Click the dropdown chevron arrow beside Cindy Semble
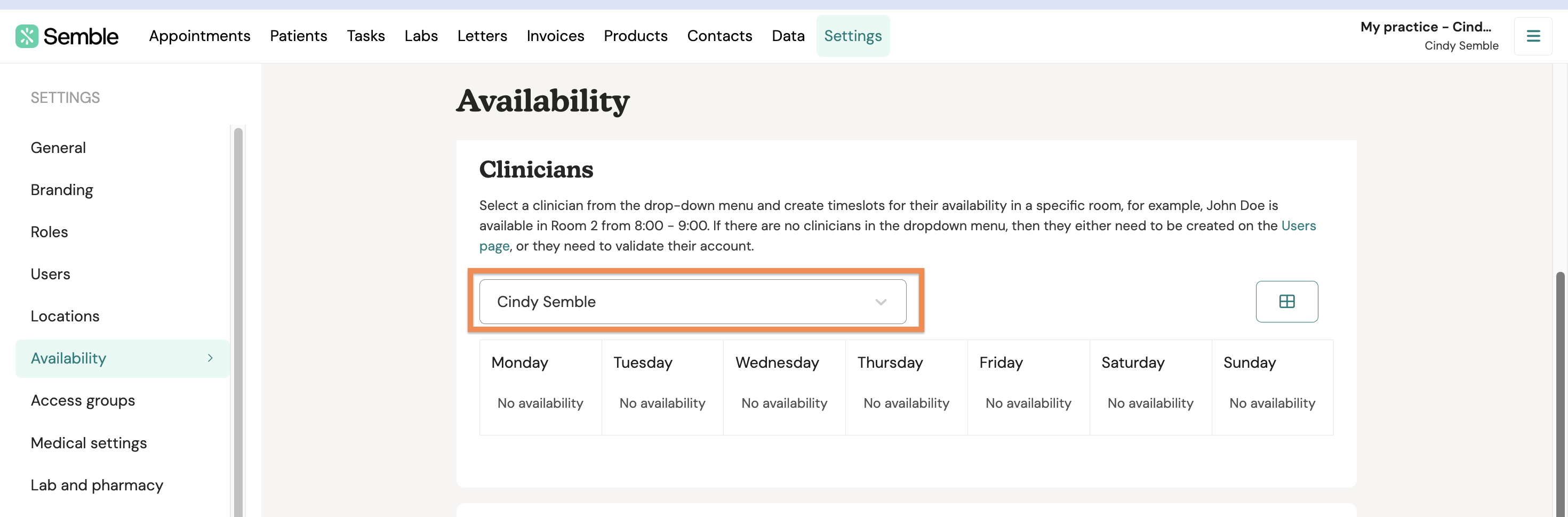The image size is (1568, 517). (880, 302)
